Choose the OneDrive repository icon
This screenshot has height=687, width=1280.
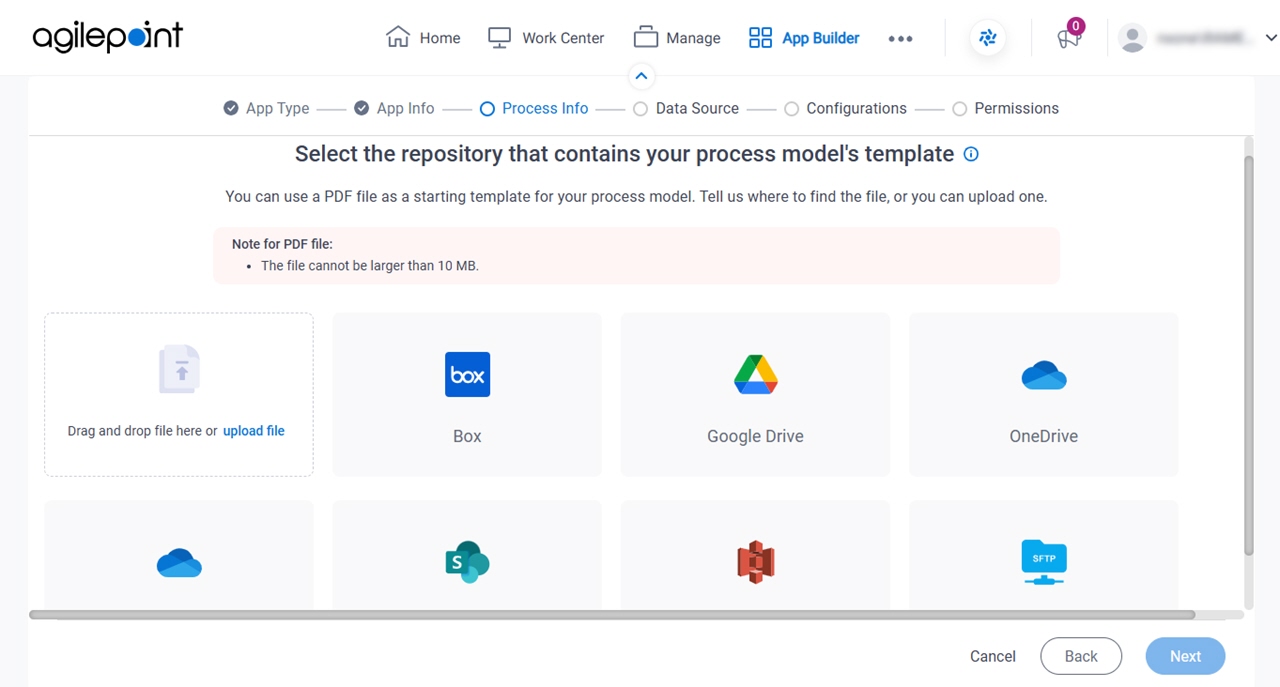pos(1044,375)
